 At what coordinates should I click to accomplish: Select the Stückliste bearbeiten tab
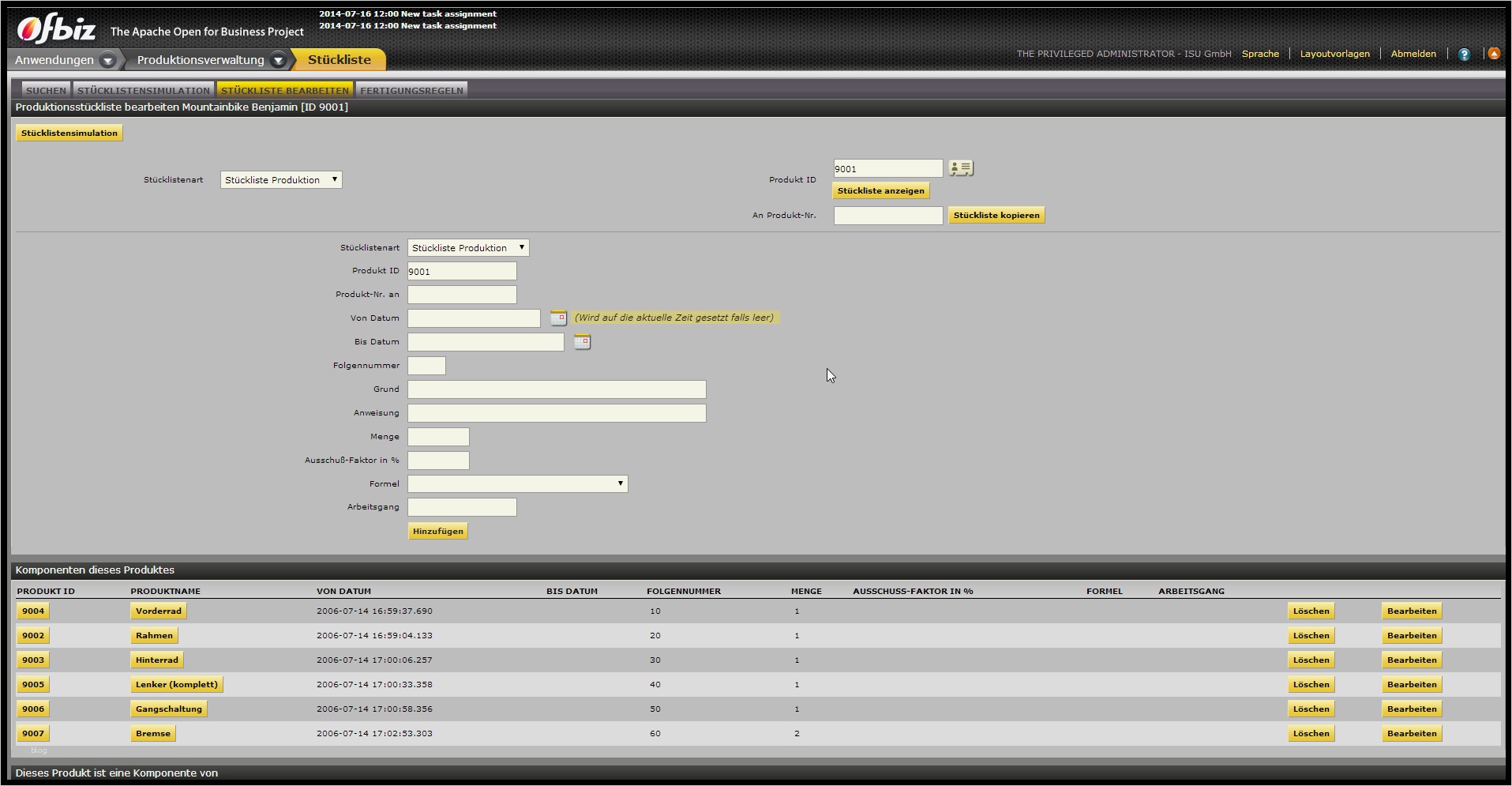285,90
